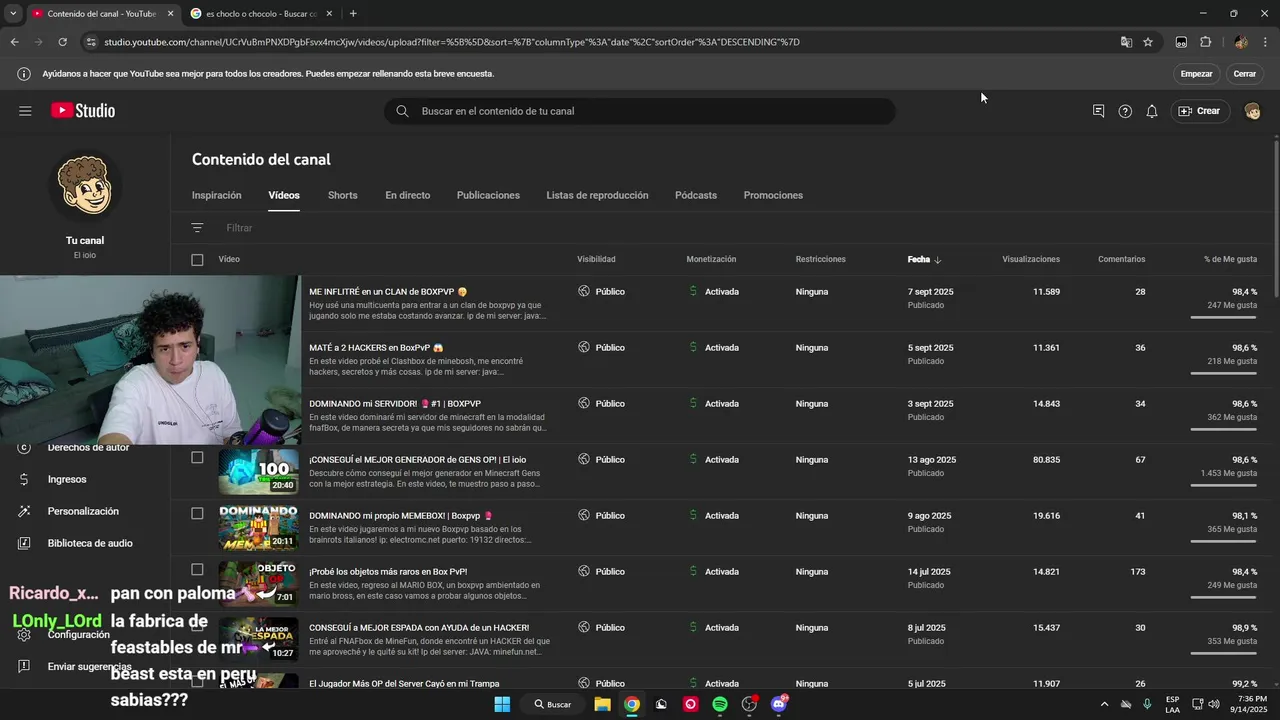Switch to the En directo tab
This screenshot has width=1280, height=720.
(408, 195)
